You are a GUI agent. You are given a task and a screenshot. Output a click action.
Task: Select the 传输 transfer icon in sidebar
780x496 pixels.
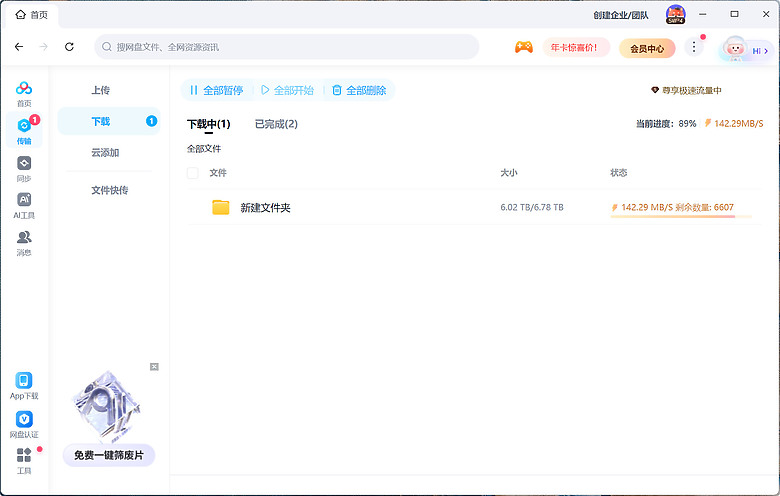click(24, 126)
